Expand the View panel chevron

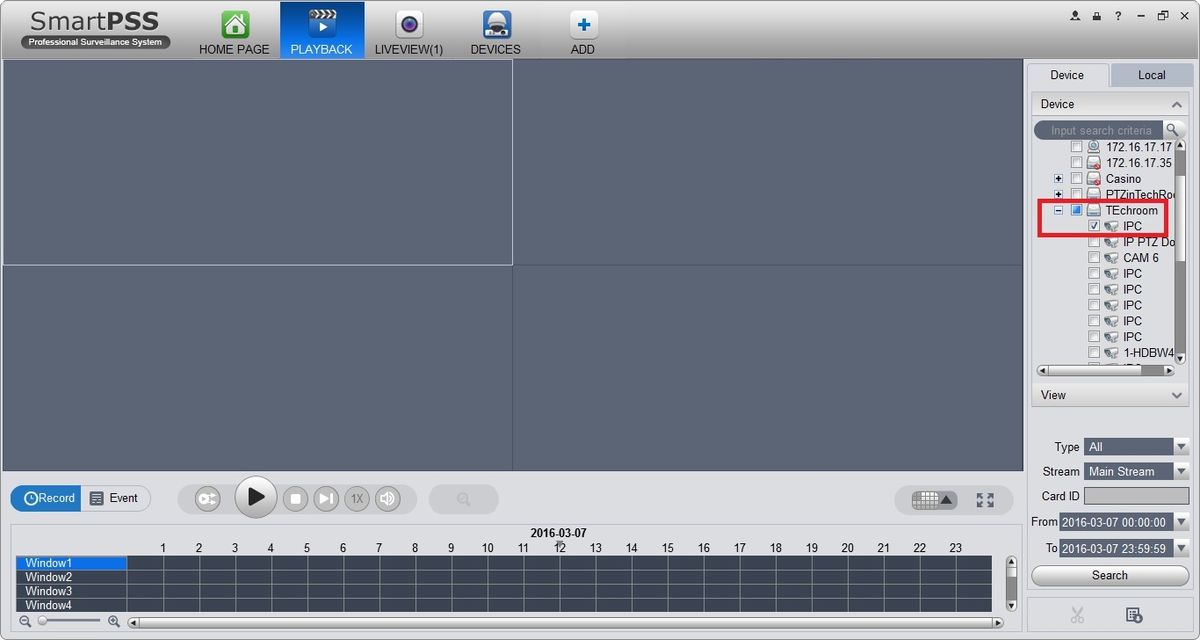click(x=1177, y=395)
